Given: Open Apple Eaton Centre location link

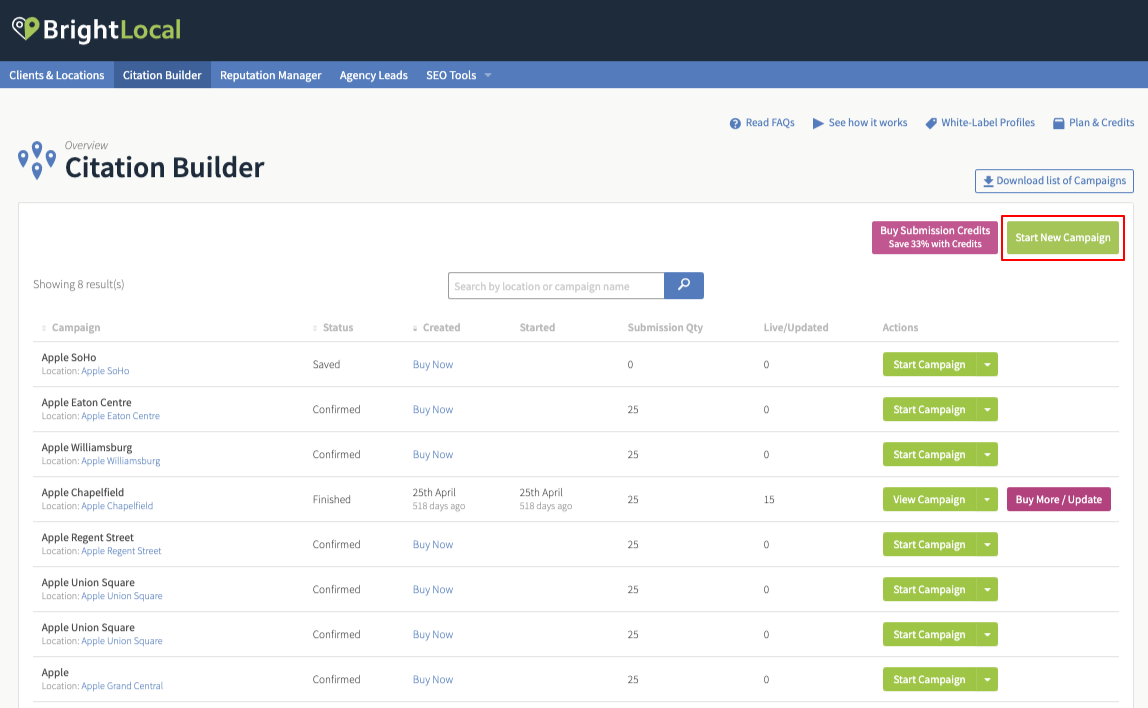Looking at the screenshot, I should pos(121,416).
